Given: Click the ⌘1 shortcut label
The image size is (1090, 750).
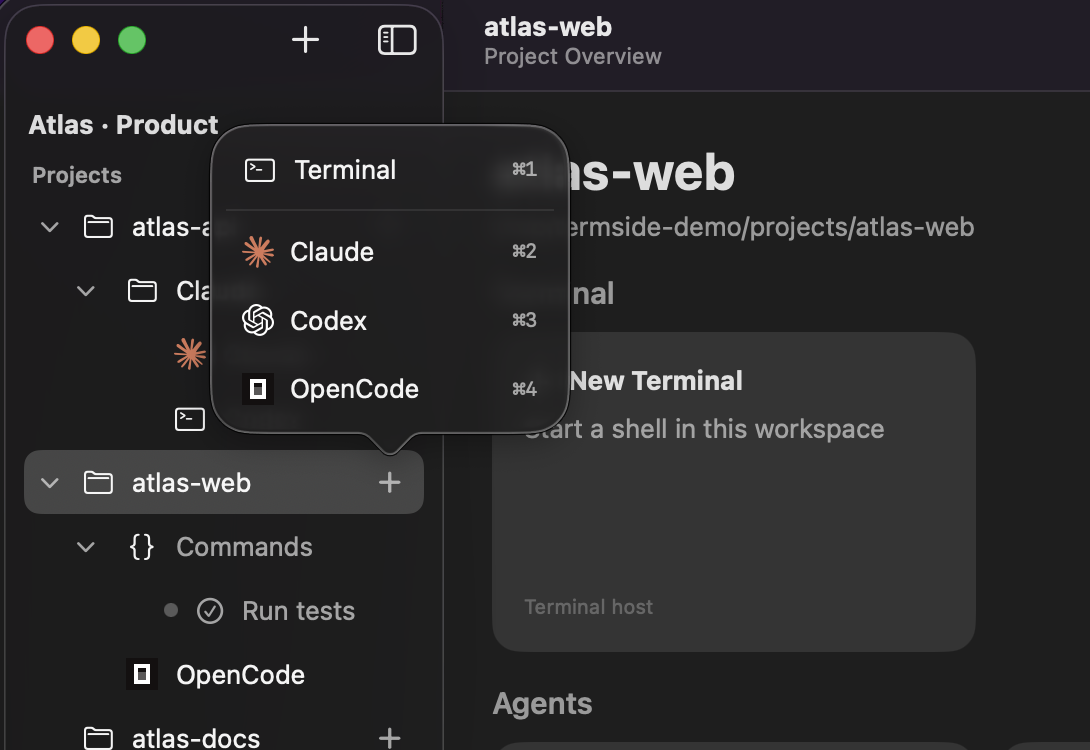Looking at the screenshot, I should point(524,169).
